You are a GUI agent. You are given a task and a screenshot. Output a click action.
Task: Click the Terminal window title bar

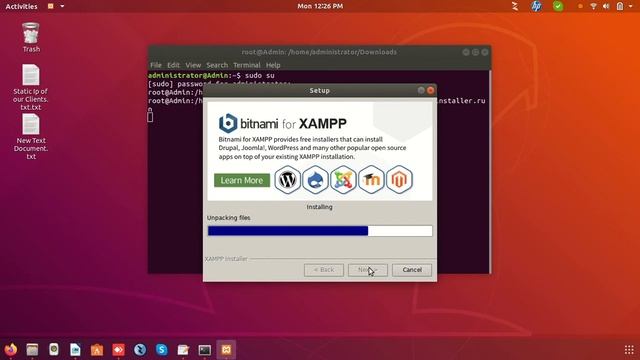tap(319, 52)
